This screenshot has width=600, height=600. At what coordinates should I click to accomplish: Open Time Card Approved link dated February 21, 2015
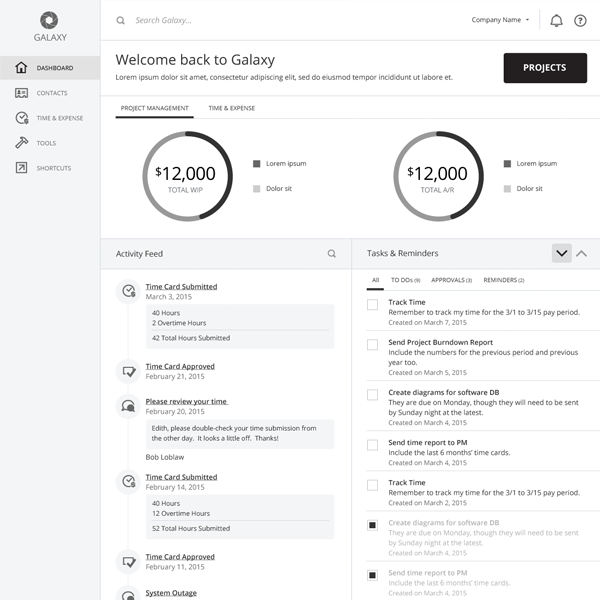pos(180,366)
